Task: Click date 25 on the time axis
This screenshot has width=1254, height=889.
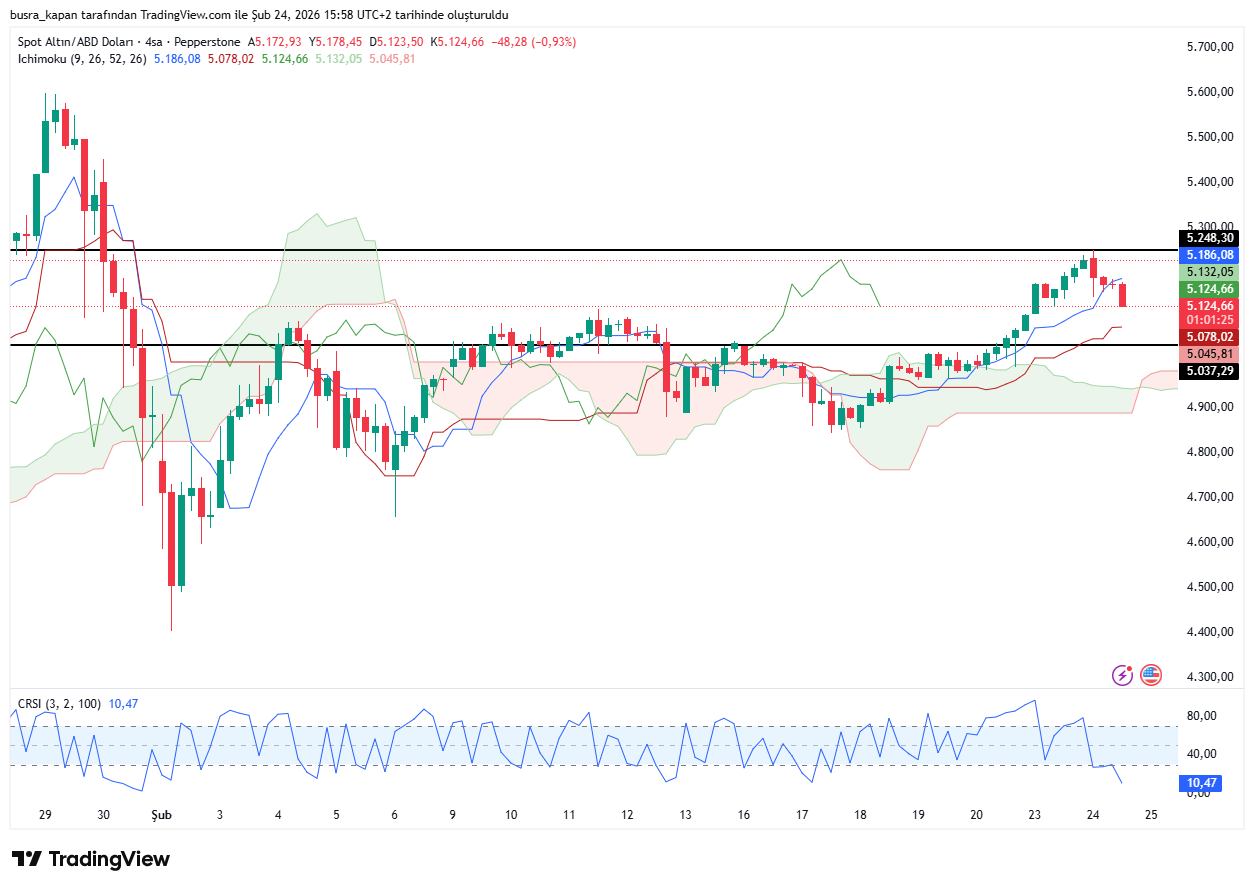Action: pyautogui.click(x=1151, y=815)
